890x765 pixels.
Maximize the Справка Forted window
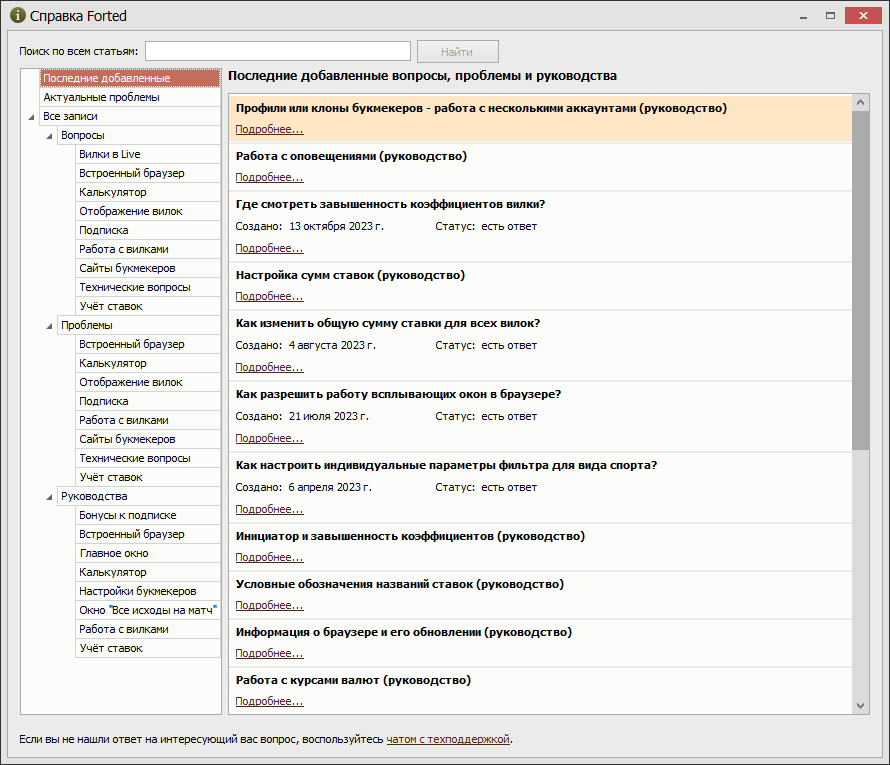point(830,16)
